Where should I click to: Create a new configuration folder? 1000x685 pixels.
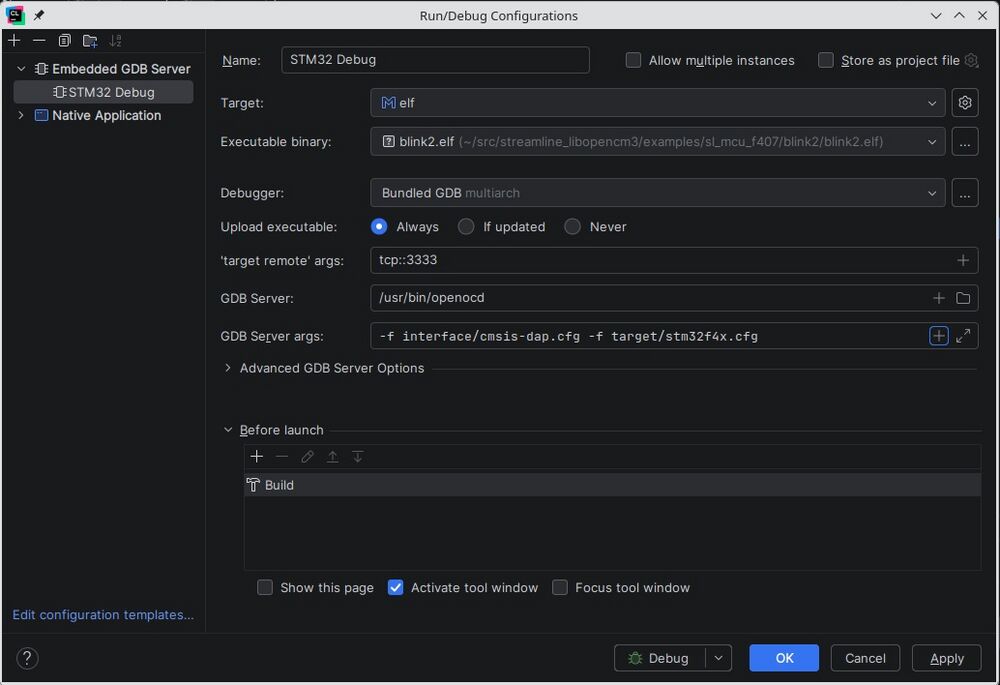click(x=90, y=40)
